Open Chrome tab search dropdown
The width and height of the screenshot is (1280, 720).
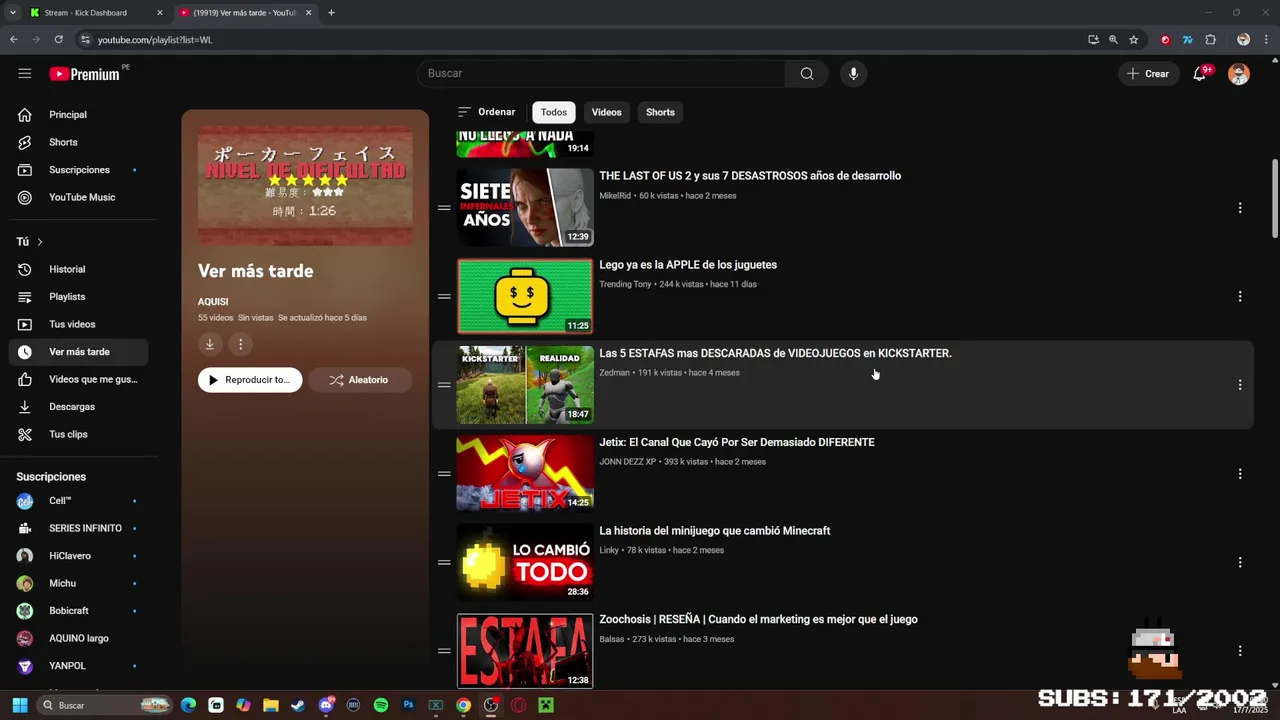coord(12,13)
